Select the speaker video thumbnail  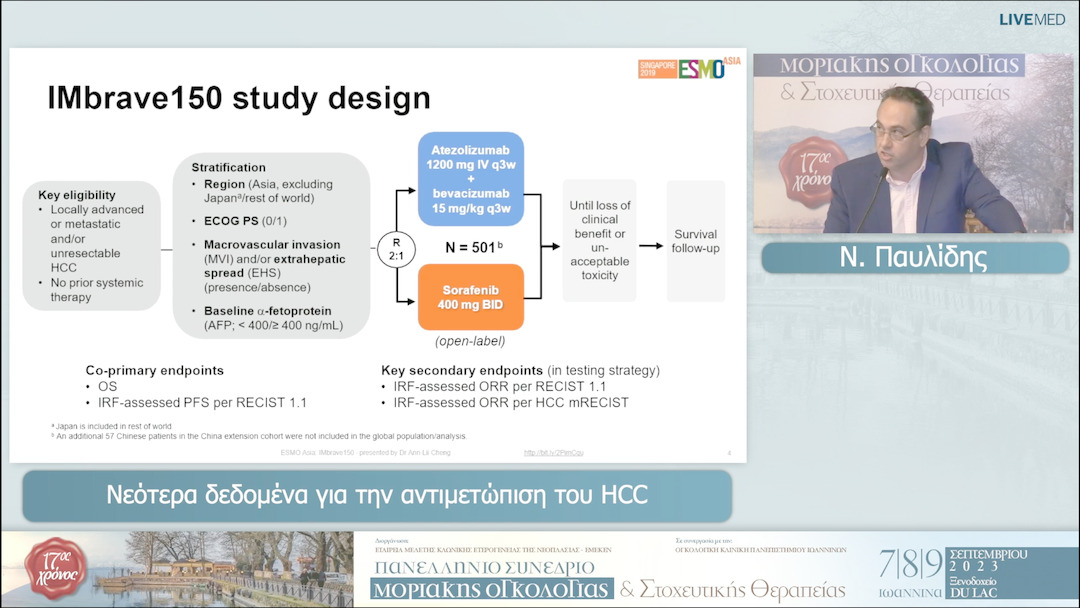pyautogui.click(x=912, y=143)
